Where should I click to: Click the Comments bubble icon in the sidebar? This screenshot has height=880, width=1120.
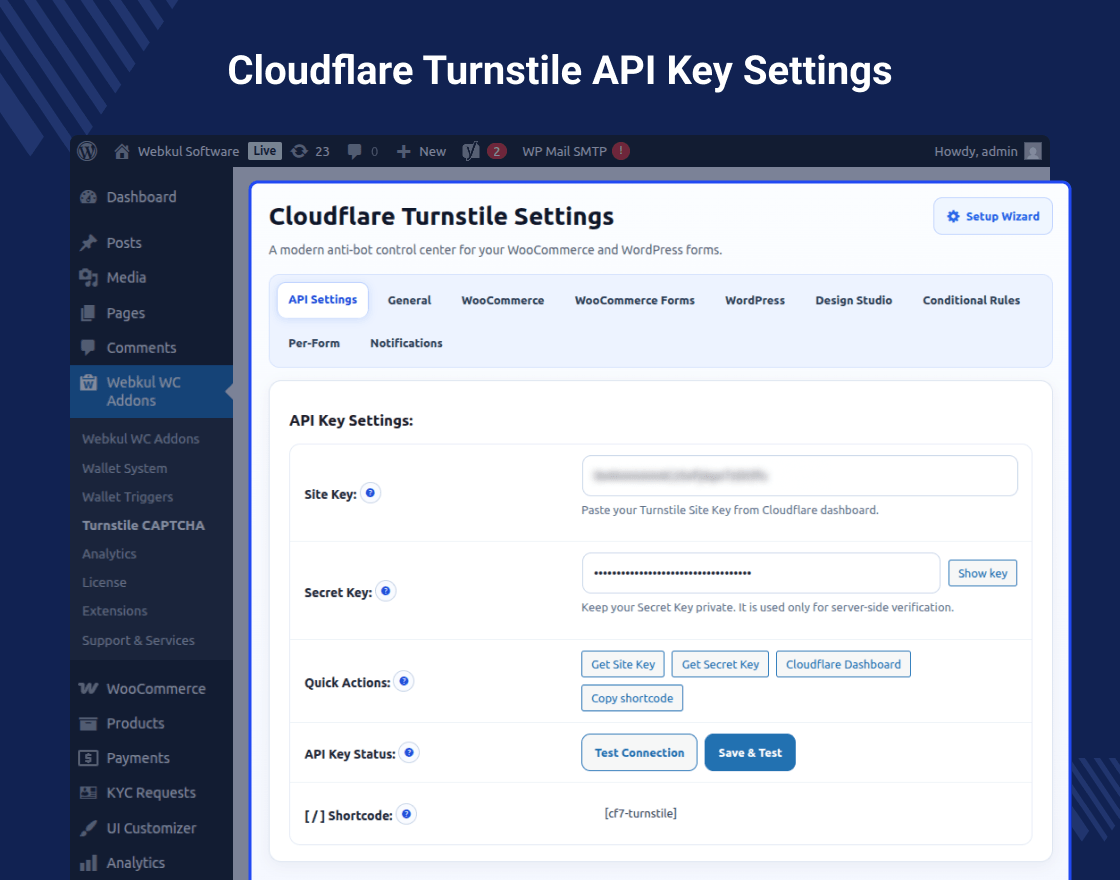[89, 348]
